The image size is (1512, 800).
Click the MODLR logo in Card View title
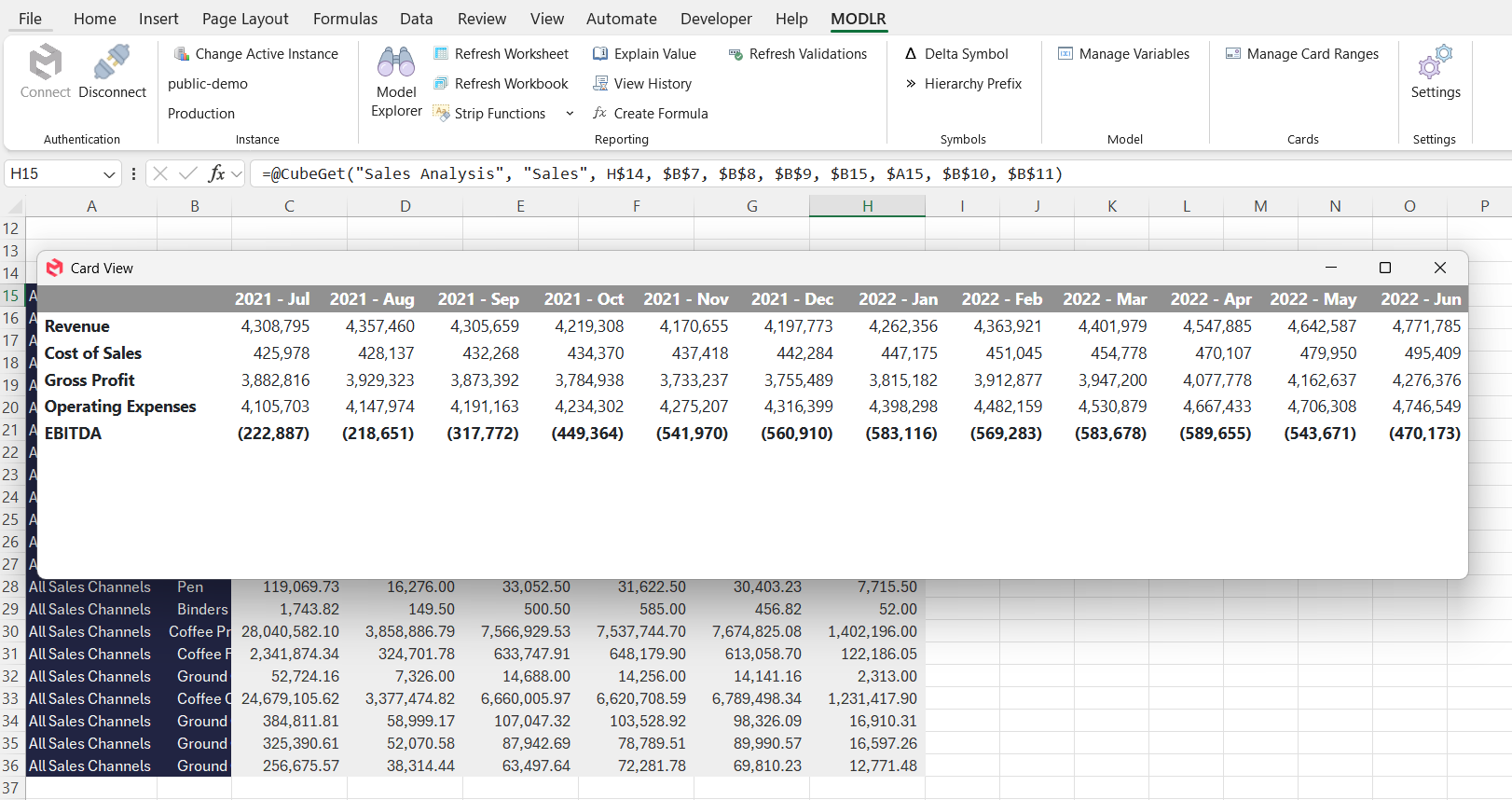(x=55, y=268)
